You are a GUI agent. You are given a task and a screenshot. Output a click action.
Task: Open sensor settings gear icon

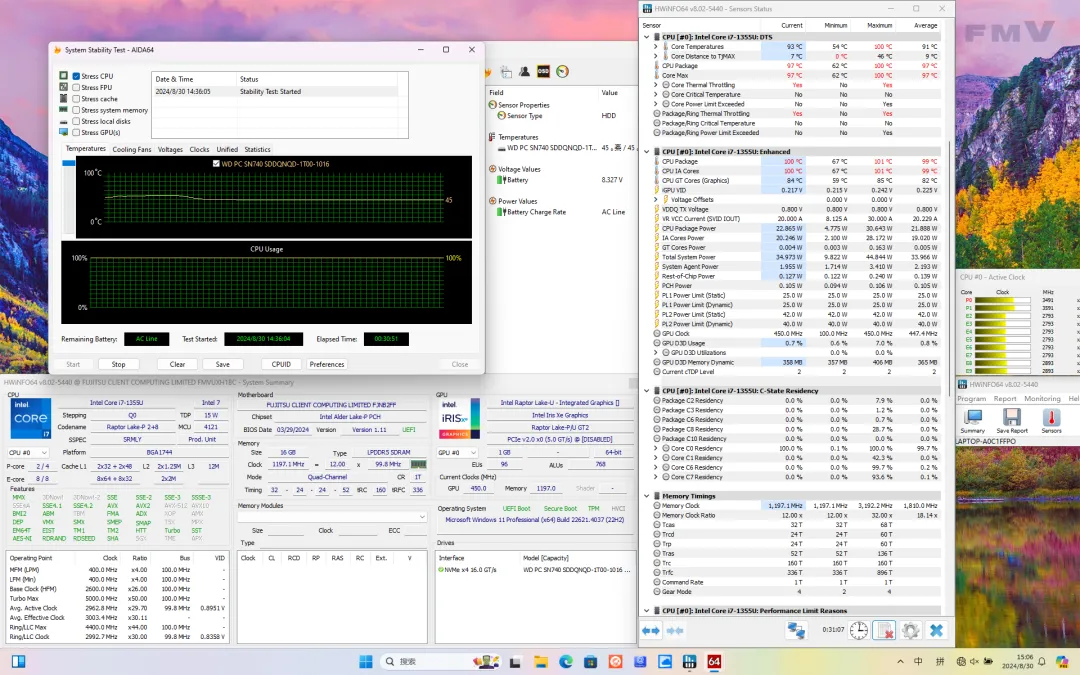909,630
